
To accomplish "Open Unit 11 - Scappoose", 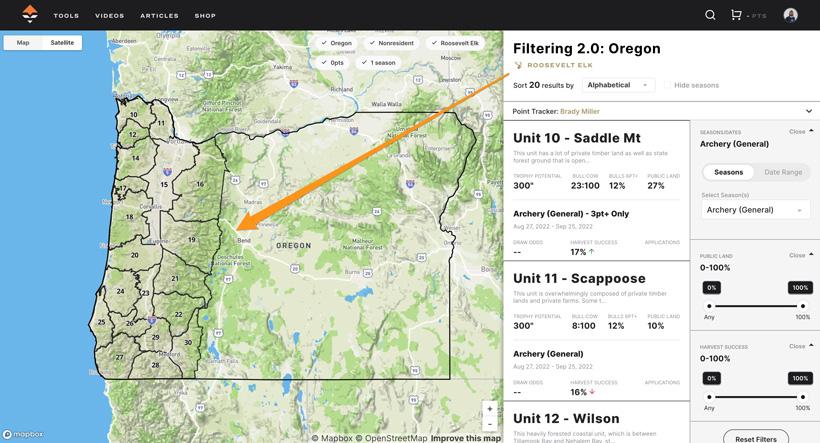I will [579, 278].
